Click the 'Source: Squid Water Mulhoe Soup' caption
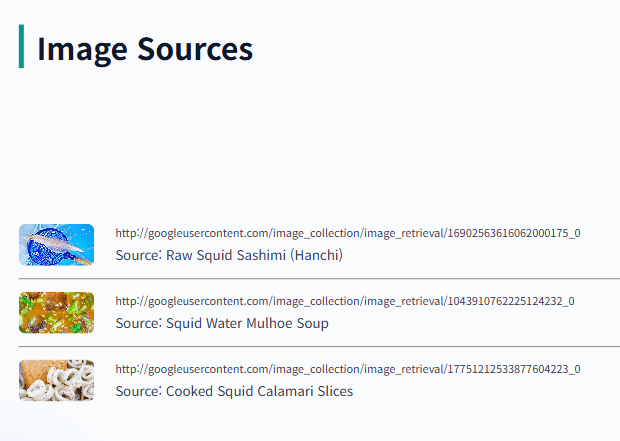This screenshot has height=441, width=620. [222, 323]
